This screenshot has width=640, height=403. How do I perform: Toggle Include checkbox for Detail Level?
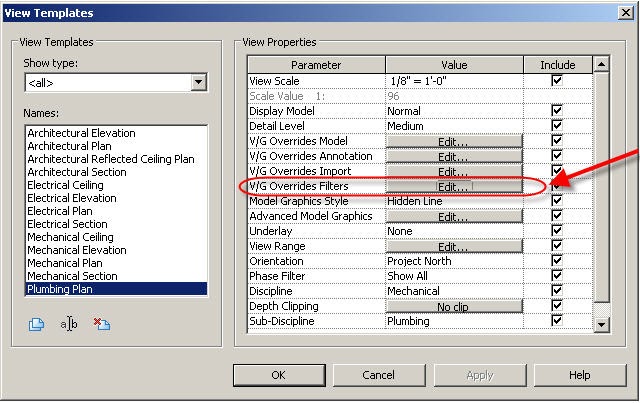tap(557, 125)
